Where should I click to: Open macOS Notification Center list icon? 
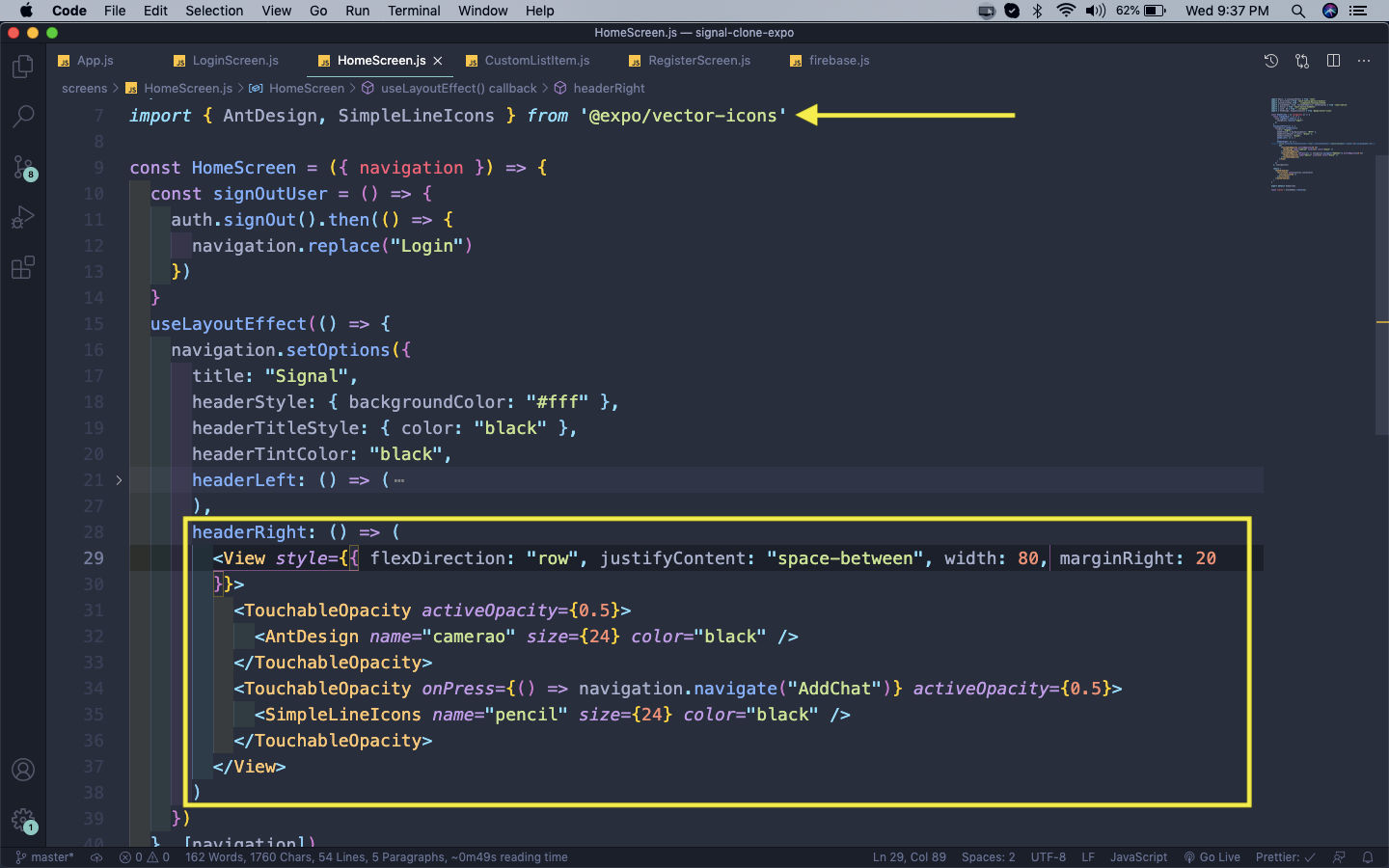[1359, 11]
